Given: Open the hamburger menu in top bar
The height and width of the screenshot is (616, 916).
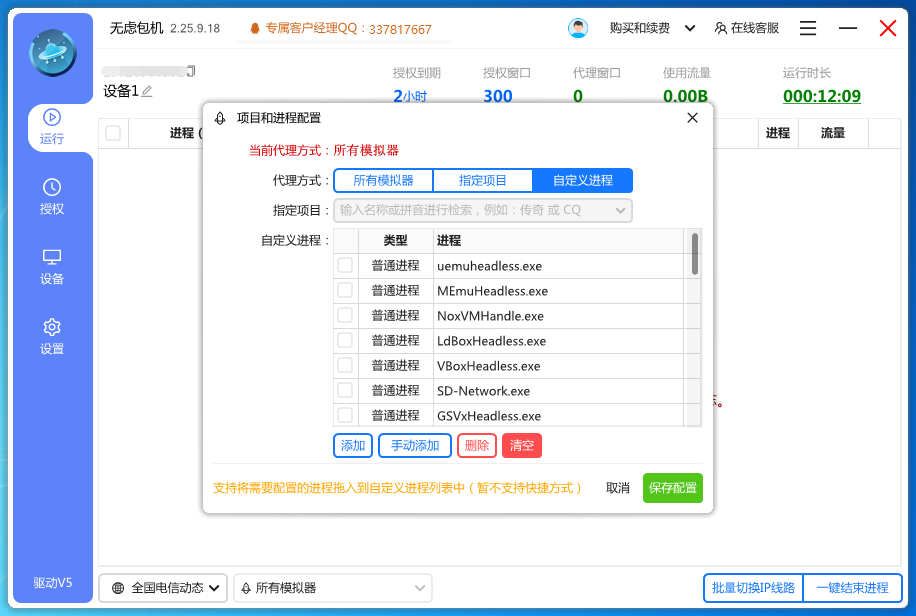Looking at the screenshot, I should pyautogui.click(x=807, y=28).
